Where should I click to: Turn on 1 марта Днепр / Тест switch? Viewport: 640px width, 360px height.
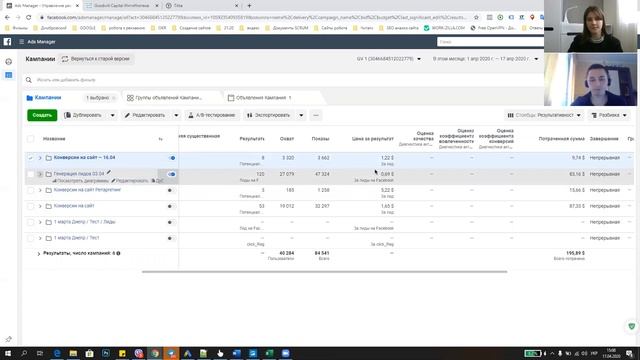(171, 238)
